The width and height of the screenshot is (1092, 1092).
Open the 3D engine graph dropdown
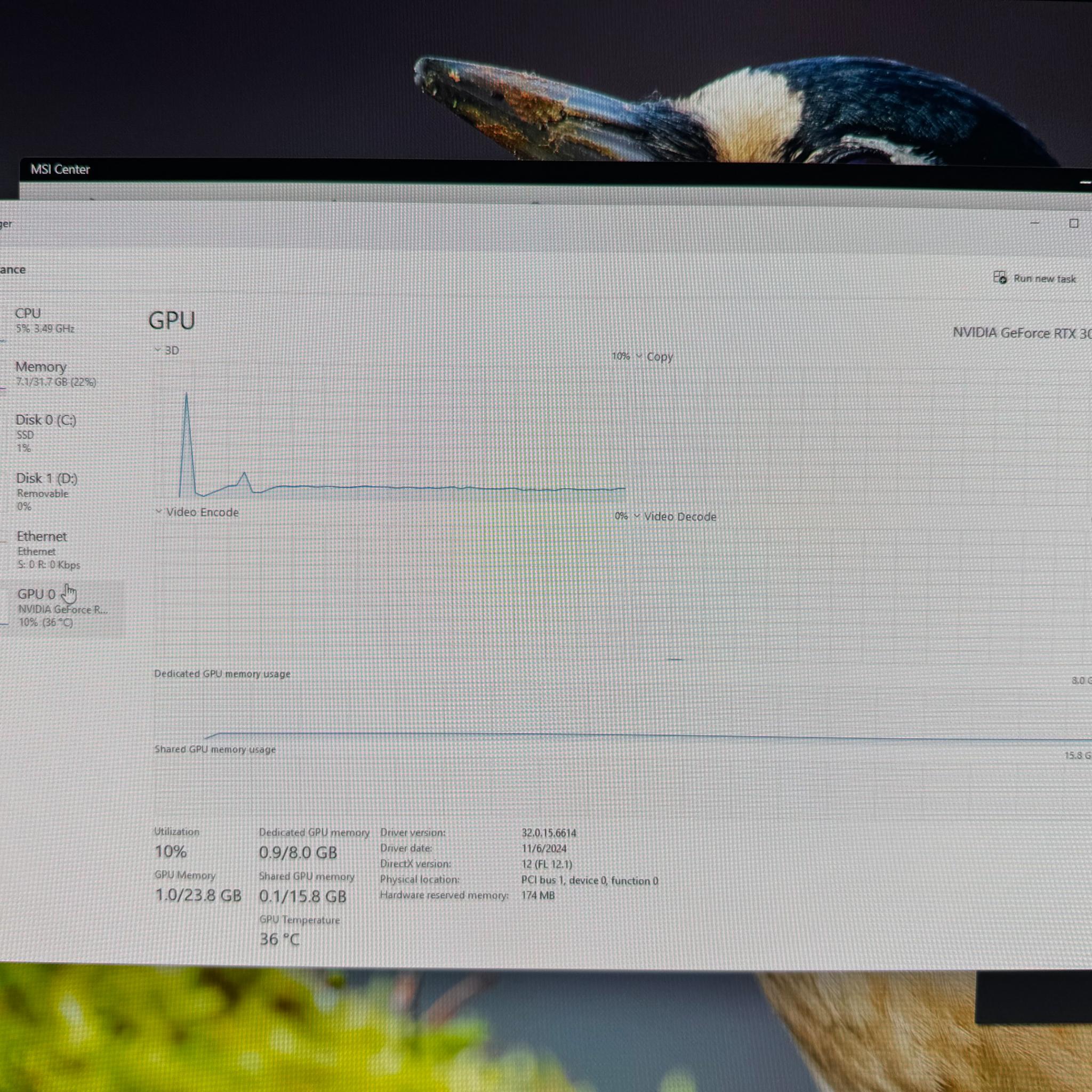point(167,350)
